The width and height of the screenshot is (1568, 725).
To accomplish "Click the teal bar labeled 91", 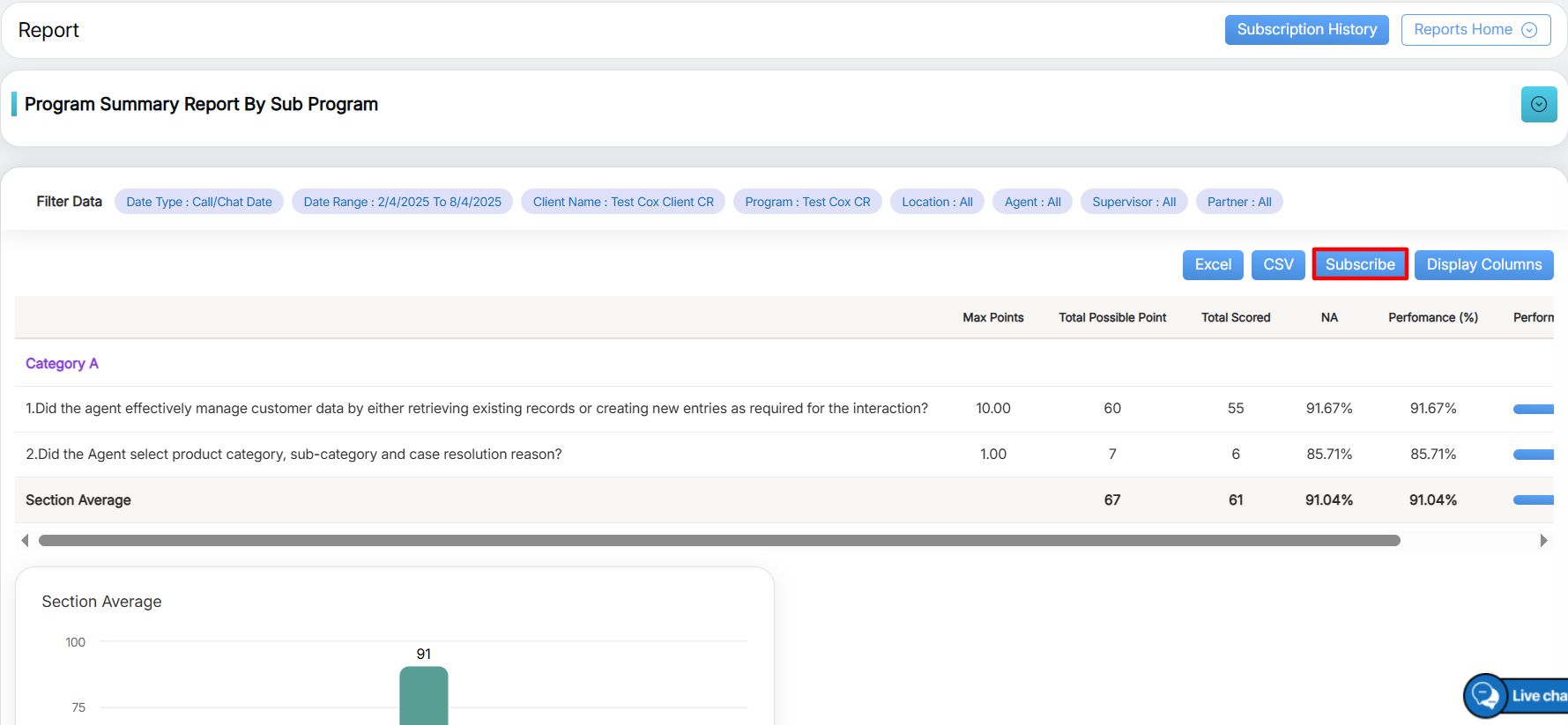I will [424, 696].
